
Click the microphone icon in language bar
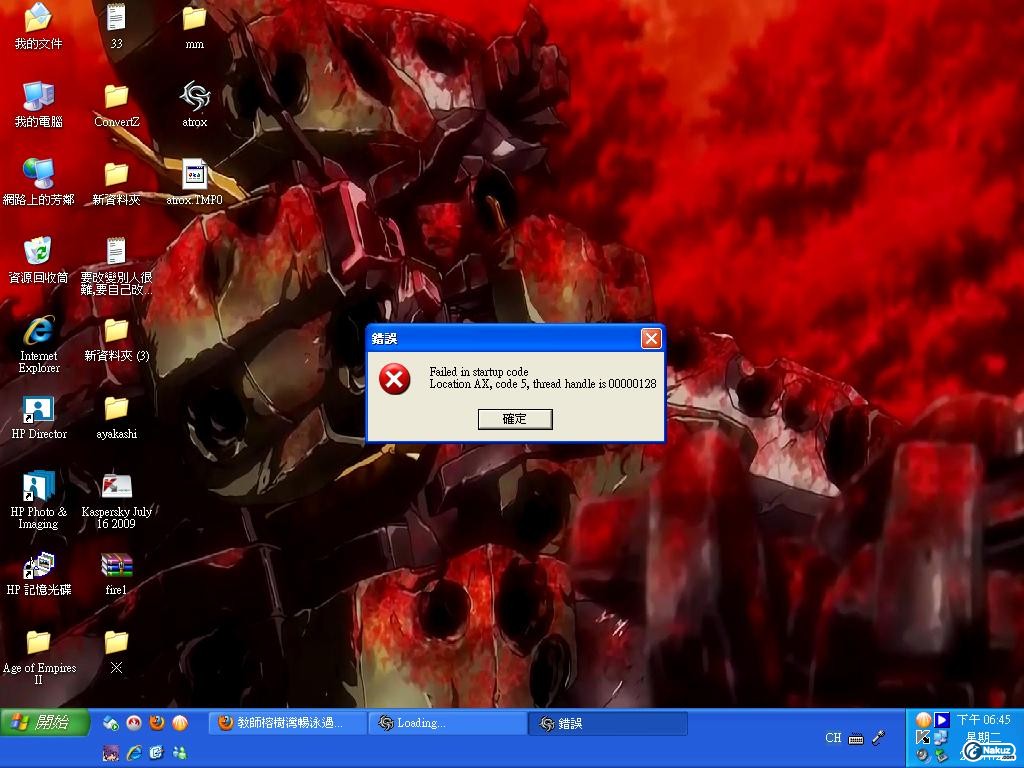tap(879, 738)
